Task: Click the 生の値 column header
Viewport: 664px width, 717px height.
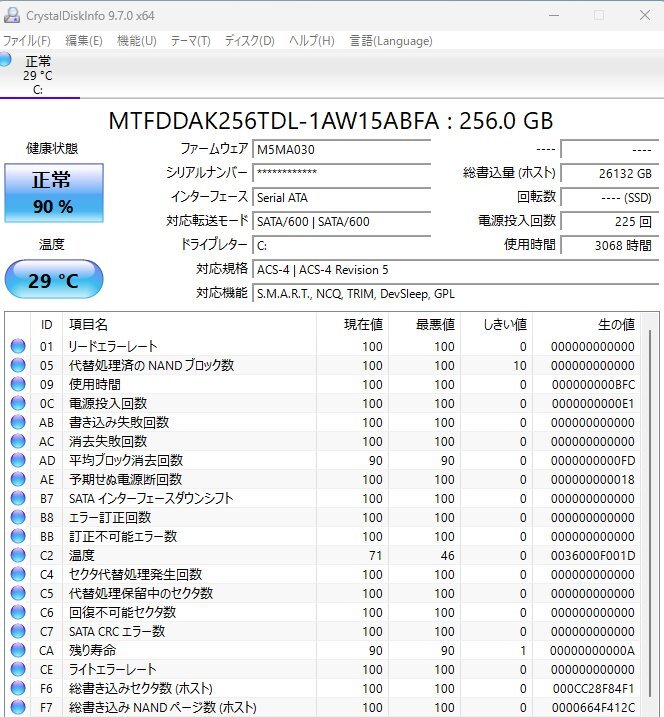Action: point(615,324)
